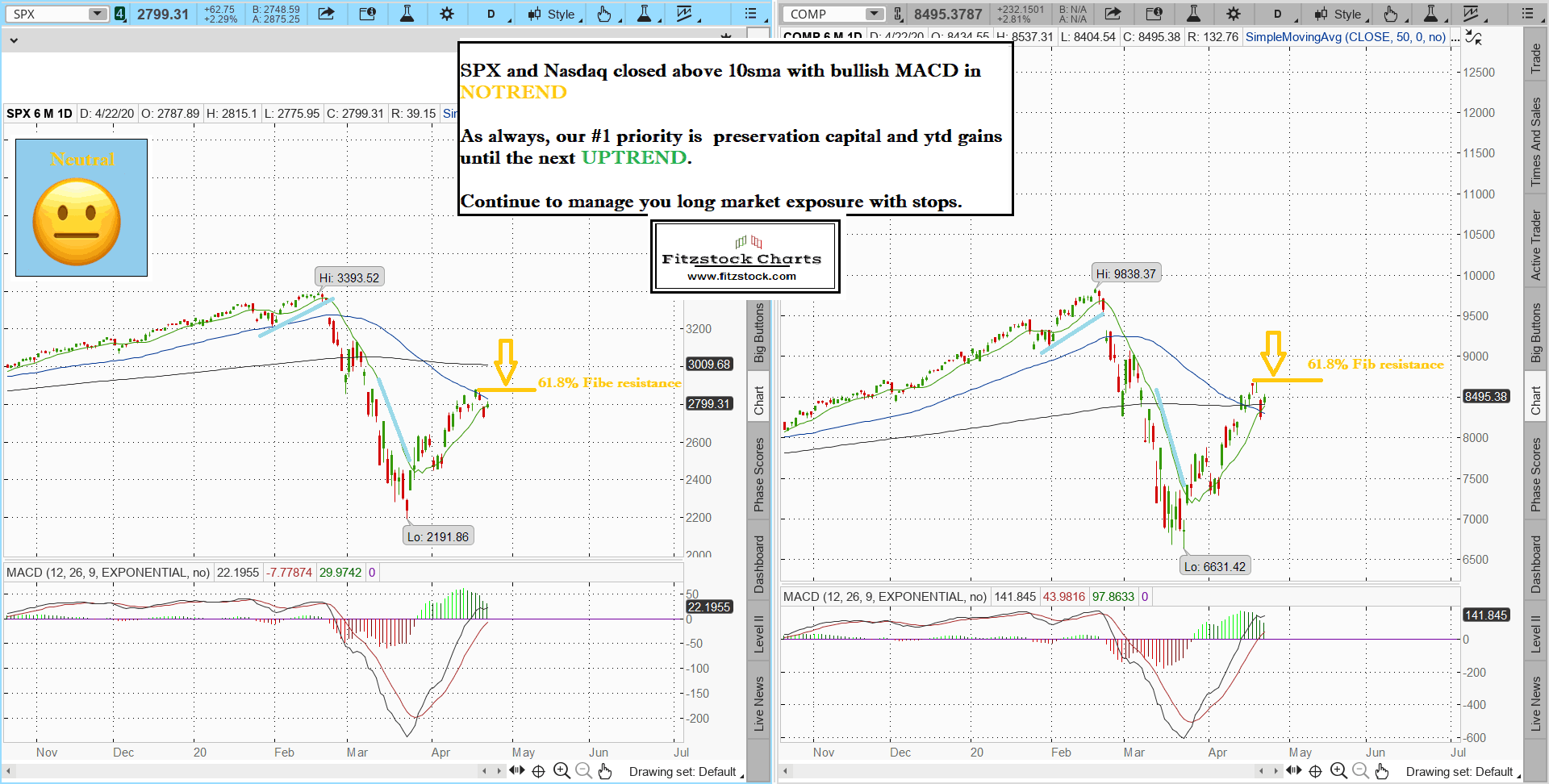Open the Drawing set Default selector under COMP chart
This screenshot has height=784, width=1549.
click(x=1462, y=772)
